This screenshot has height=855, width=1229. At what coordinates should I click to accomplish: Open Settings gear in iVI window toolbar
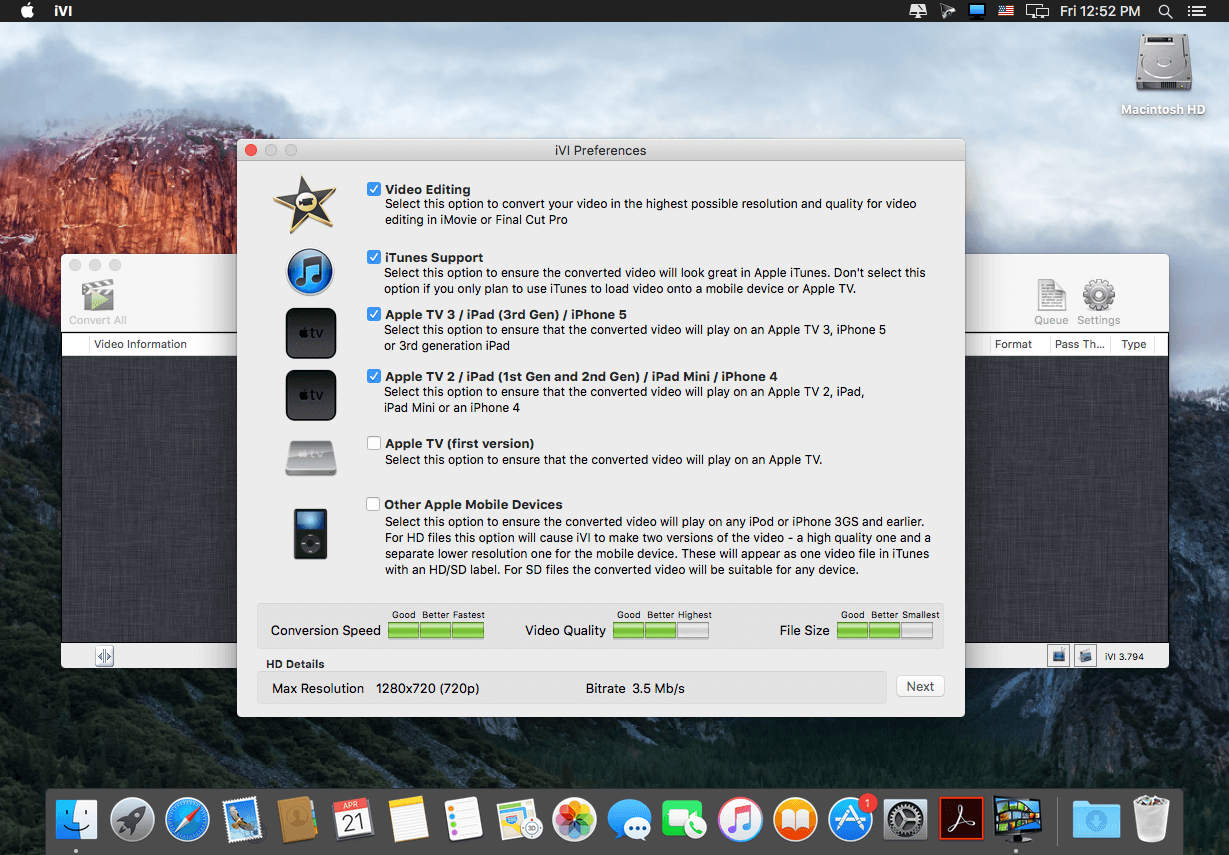(x=1098, y=302)
